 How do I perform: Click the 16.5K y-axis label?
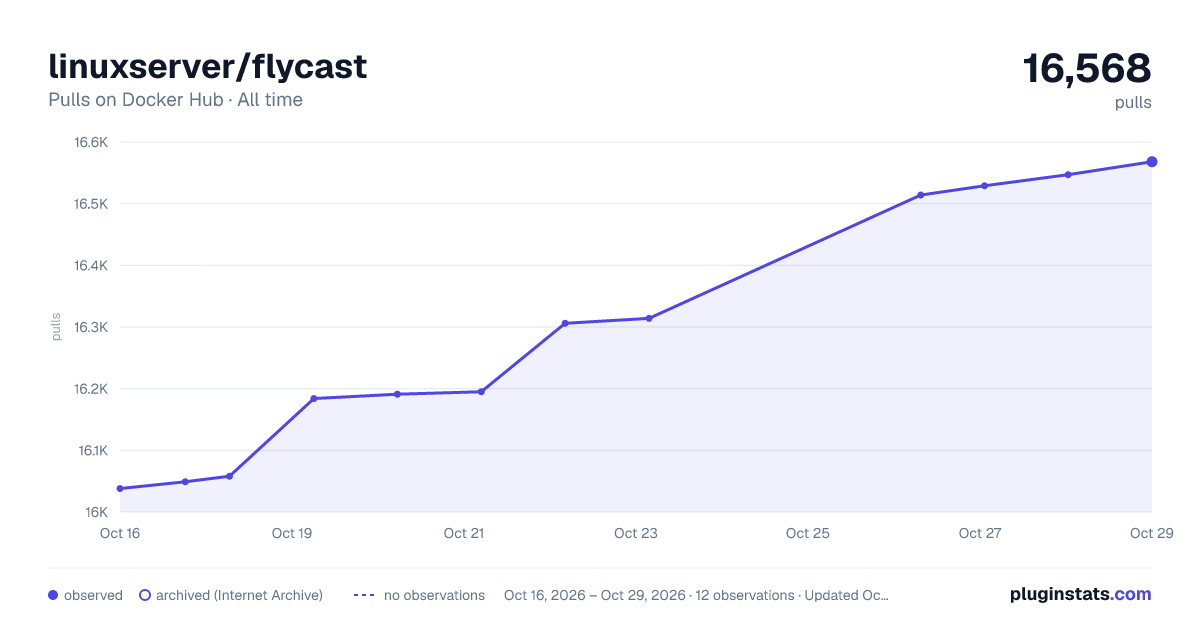91,204
